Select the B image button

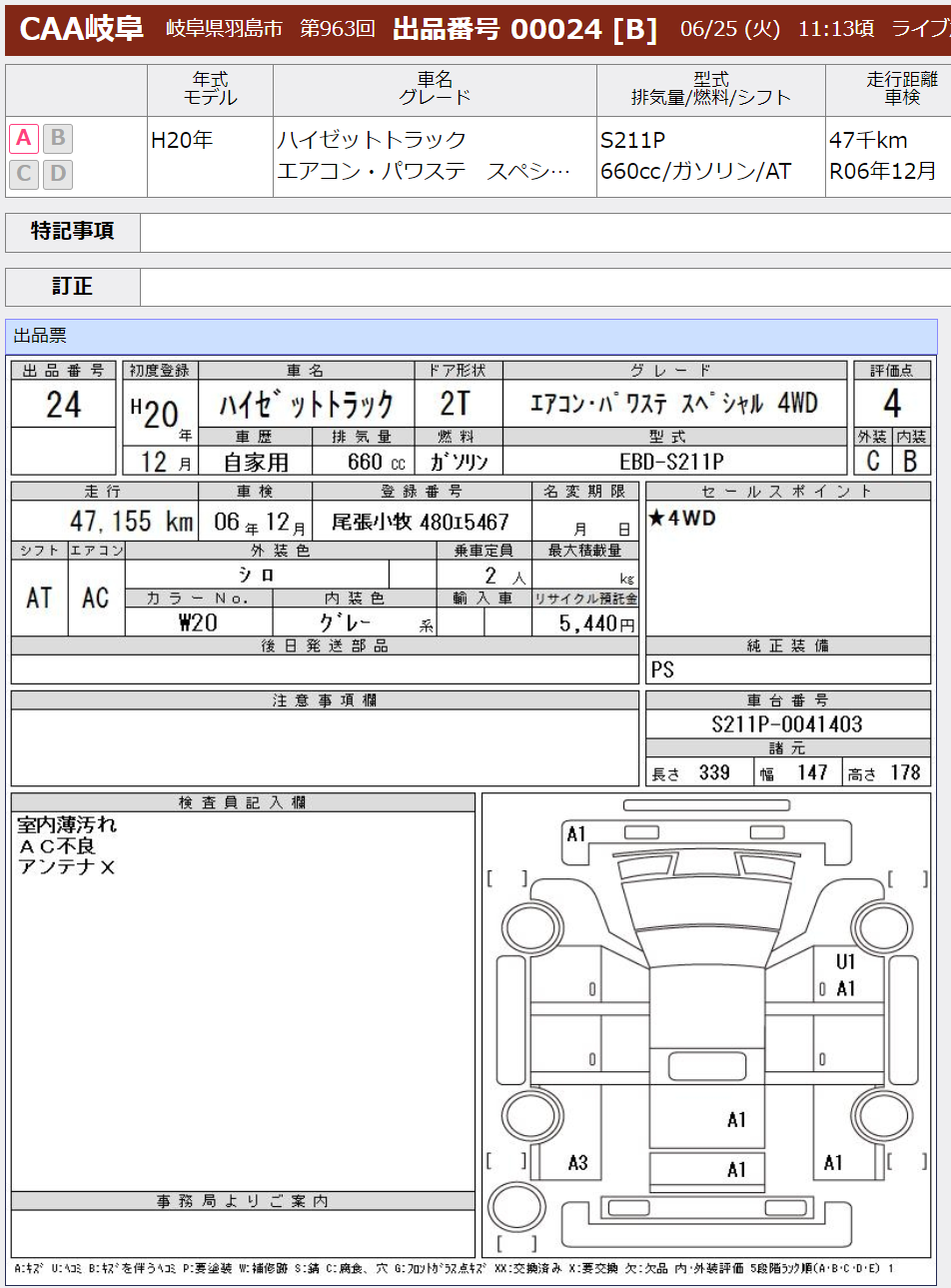pyautogui.click(x=58, y=138)
